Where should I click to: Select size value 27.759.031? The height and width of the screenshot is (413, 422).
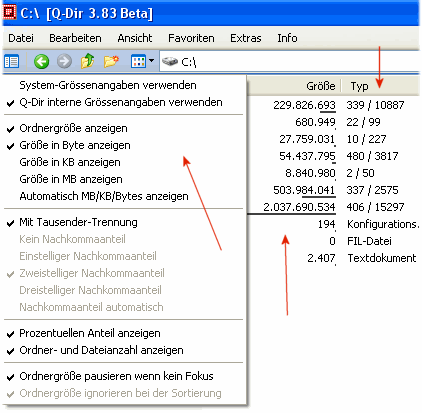point(307,139)
